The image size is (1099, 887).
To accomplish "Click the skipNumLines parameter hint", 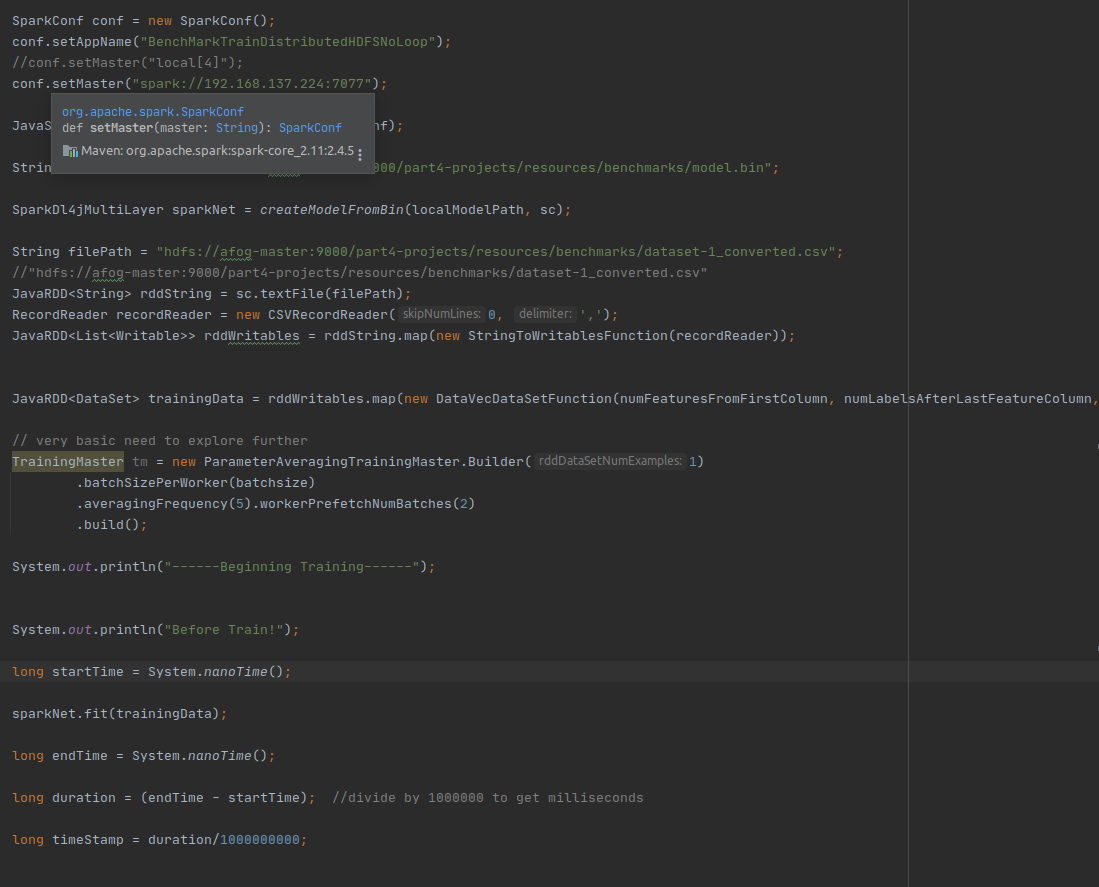I will pyautogui.click(x=442, y=314).
